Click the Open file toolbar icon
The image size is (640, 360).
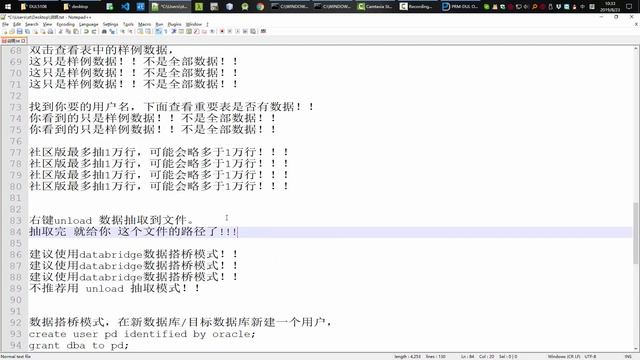tap(12, 31)
